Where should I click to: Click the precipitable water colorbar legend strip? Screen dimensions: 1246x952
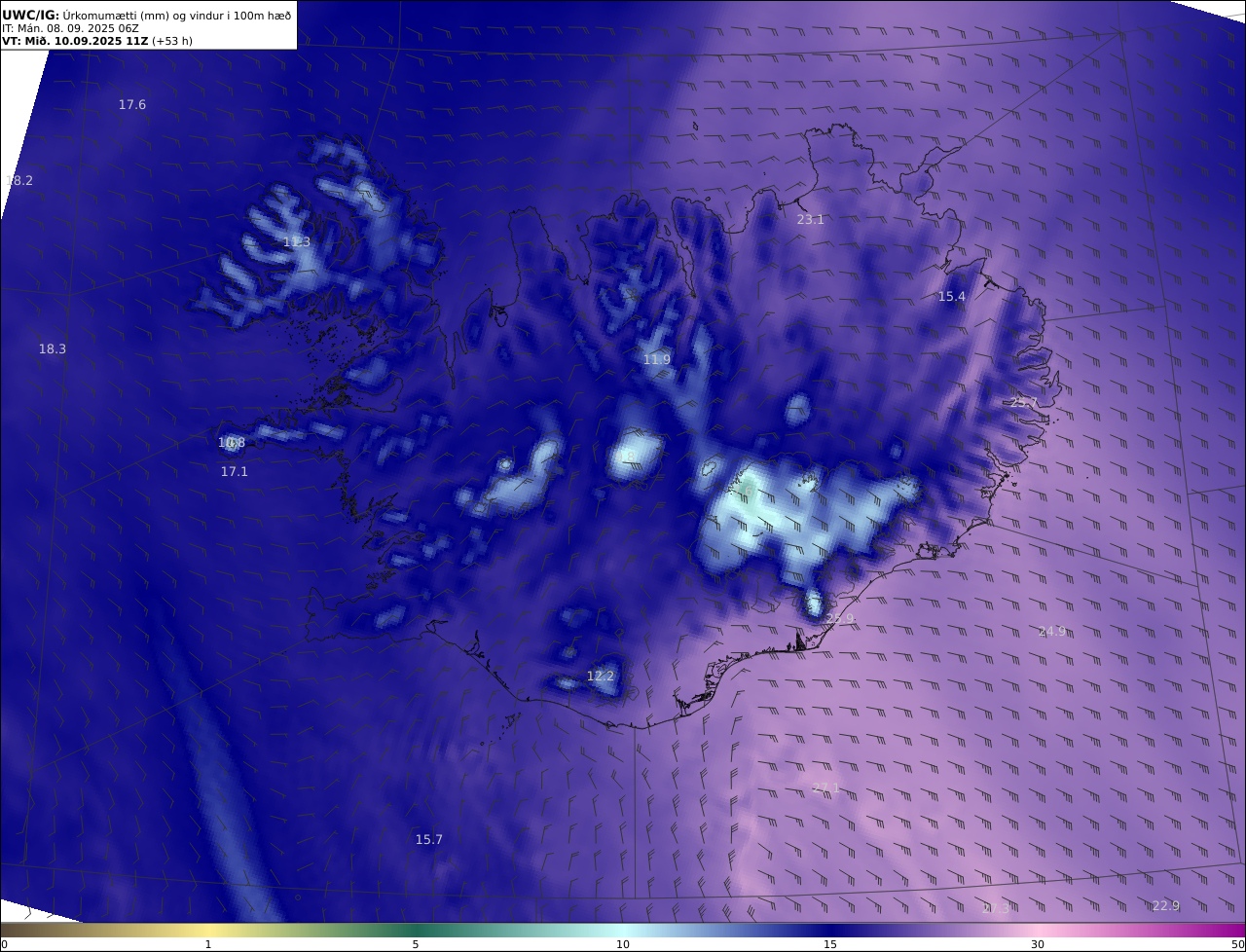[x=623, y=930]
